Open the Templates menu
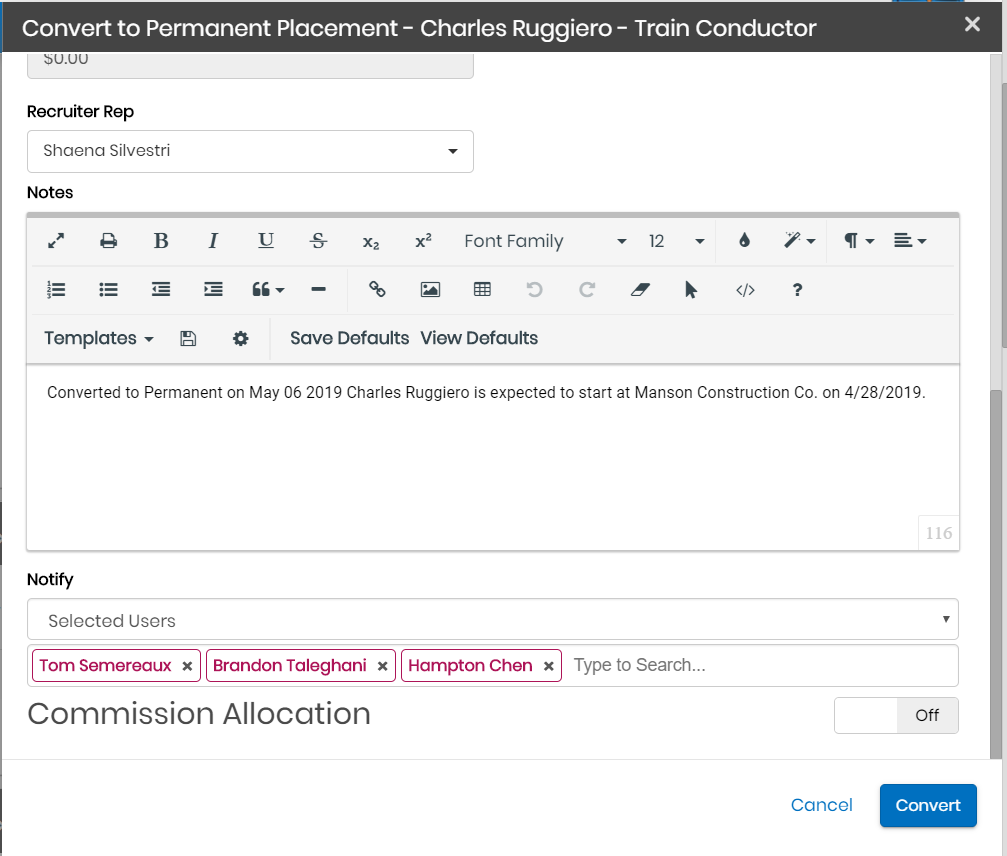The width and height of the screenshot is (1007, 856). pos(98,339)
